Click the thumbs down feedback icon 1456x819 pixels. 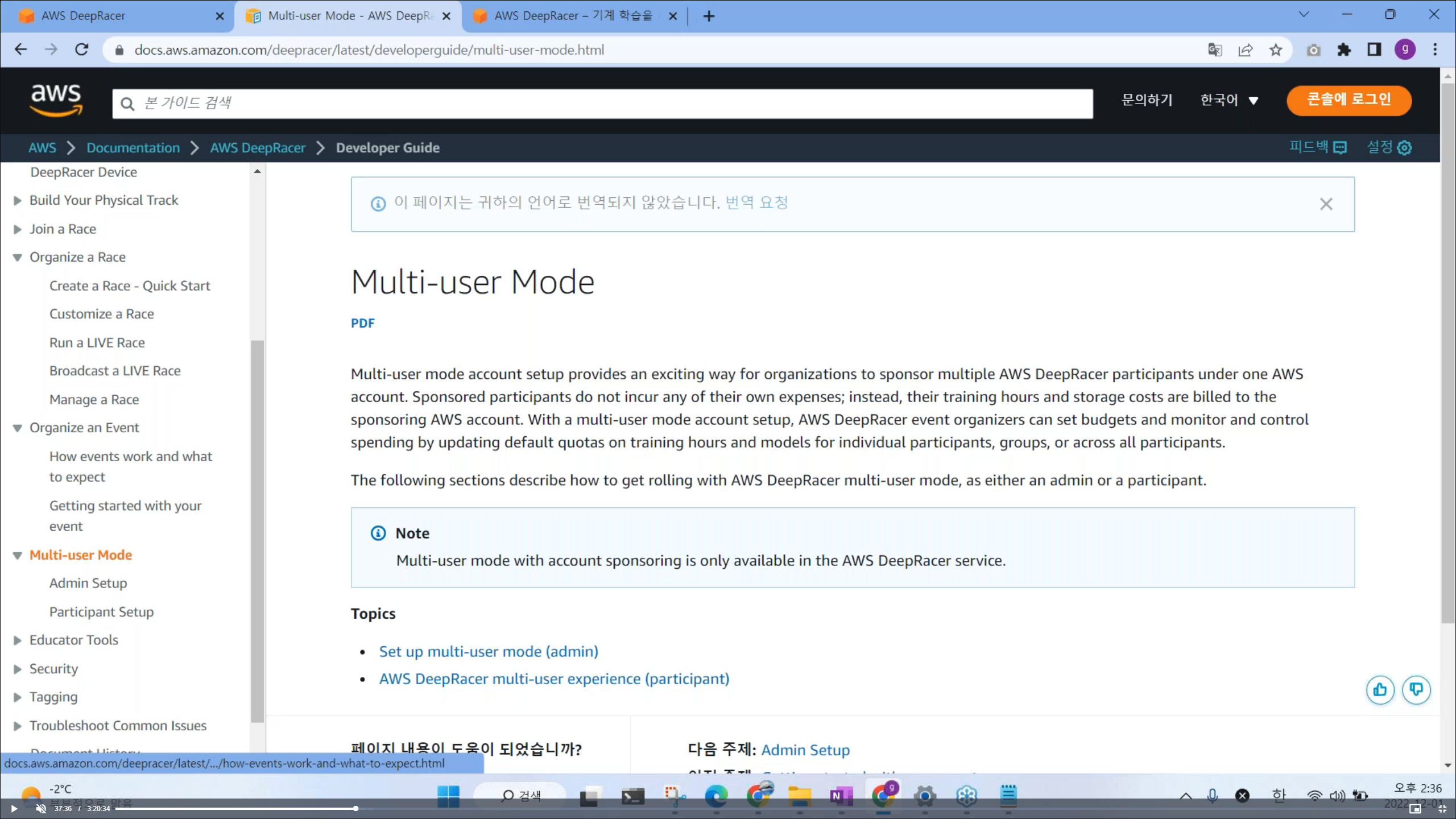pyautogui.click(x=1416, y=690)
